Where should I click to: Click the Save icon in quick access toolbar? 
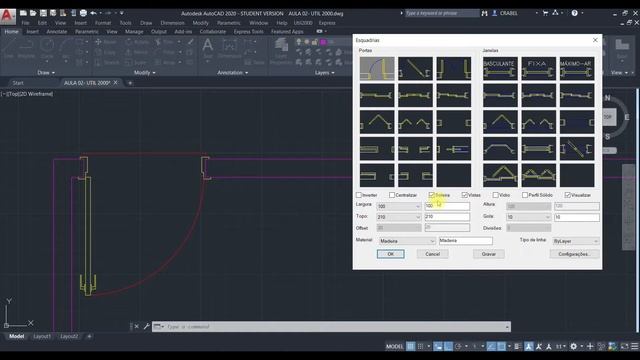pyautogui.click(x=43, y=13)
